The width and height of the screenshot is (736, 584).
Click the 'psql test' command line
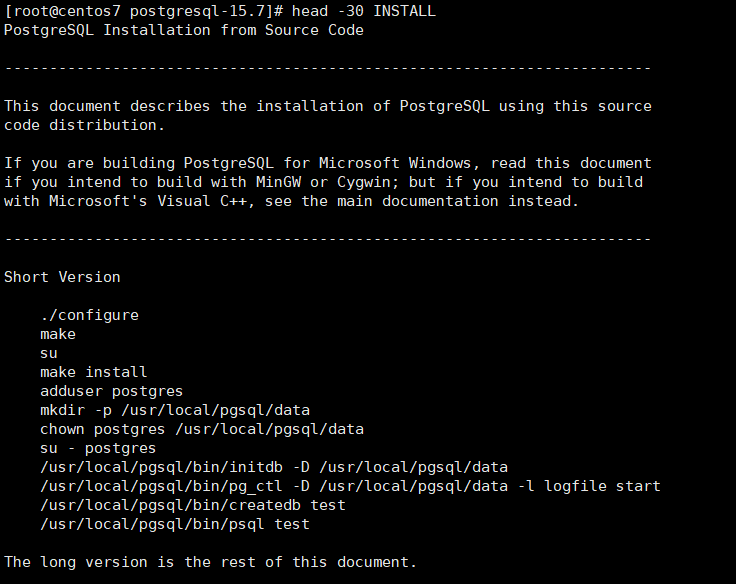175,524
